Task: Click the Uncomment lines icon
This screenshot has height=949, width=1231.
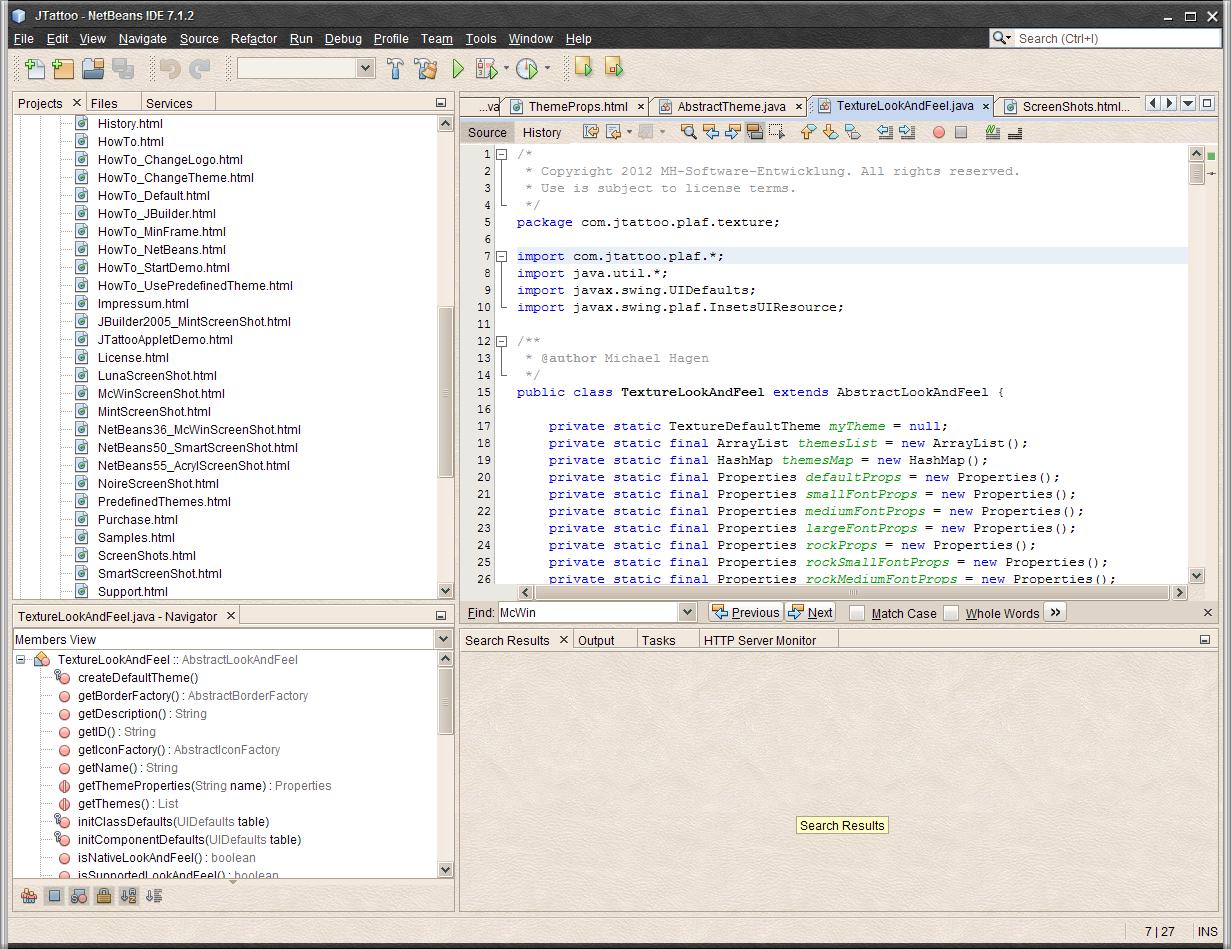Action: point(1015,132)
